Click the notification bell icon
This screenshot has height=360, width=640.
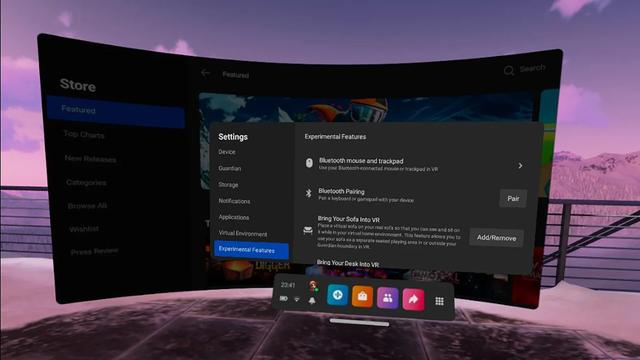tap(312, 300)
